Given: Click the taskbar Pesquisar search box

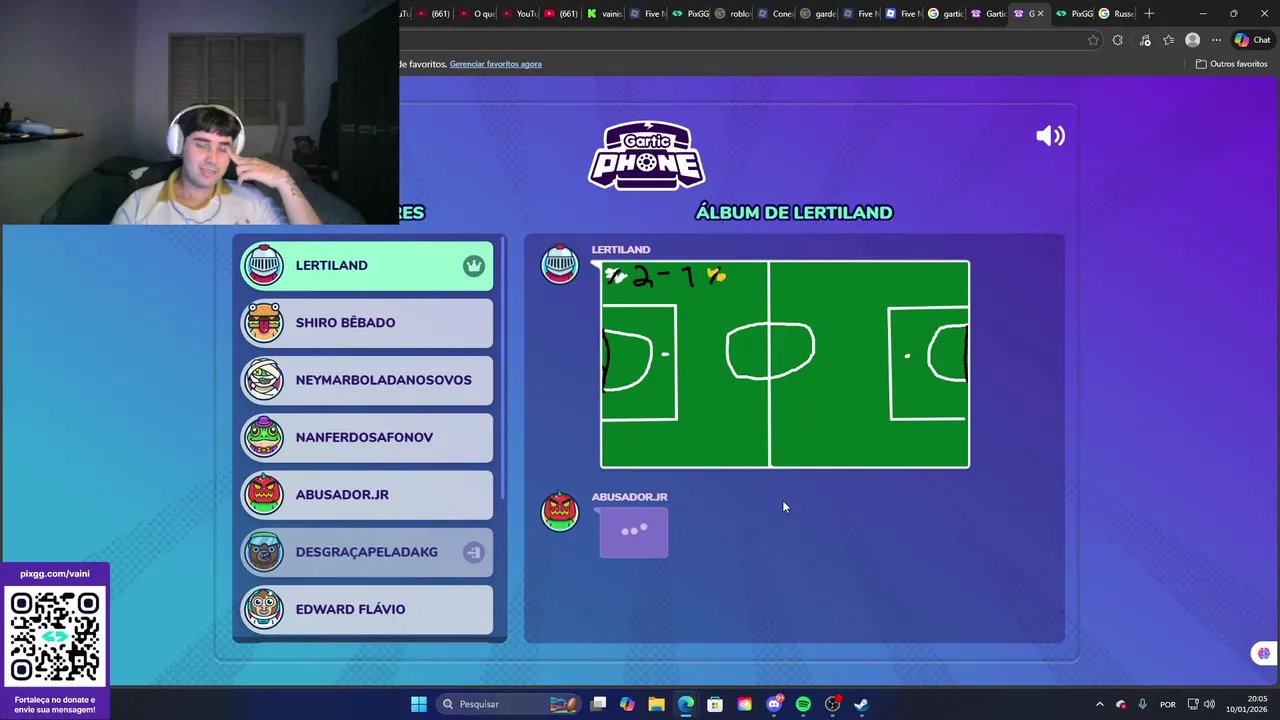Looking at the screenshot, I should point(508,704).
